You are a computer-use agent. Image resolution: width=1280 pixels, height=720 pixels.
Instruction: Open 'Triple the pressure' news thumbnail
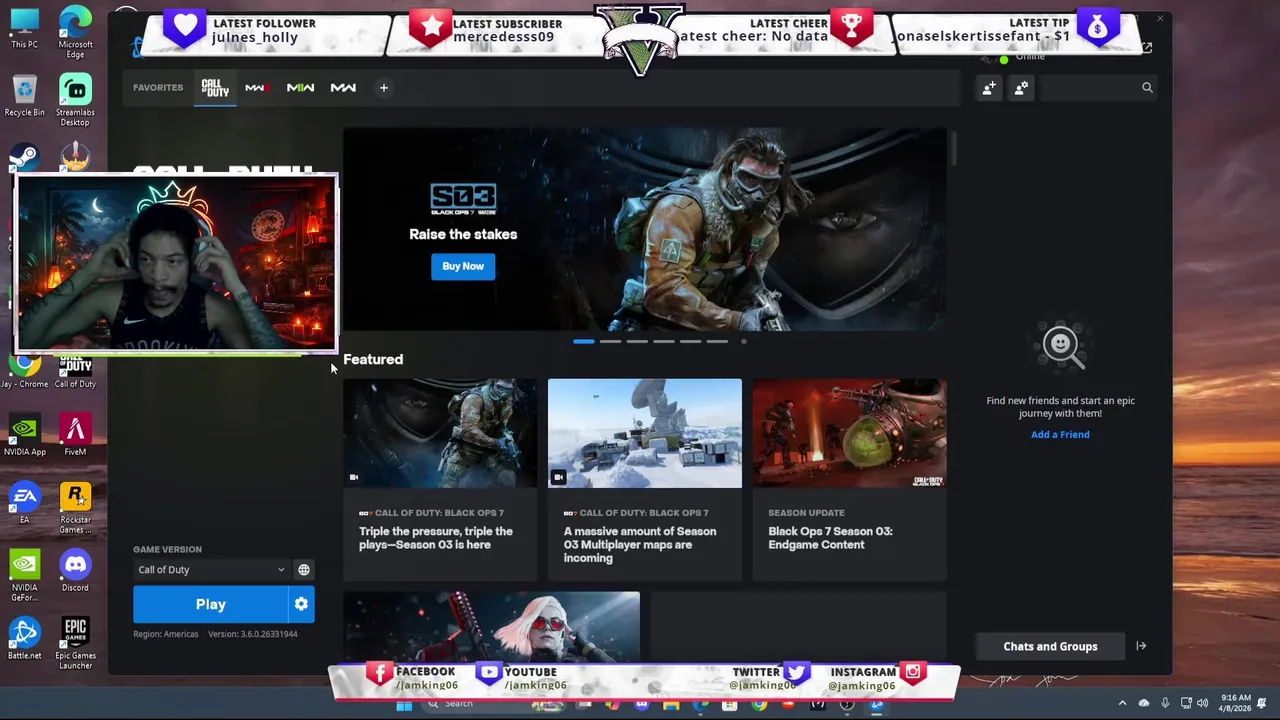point(440,433)
